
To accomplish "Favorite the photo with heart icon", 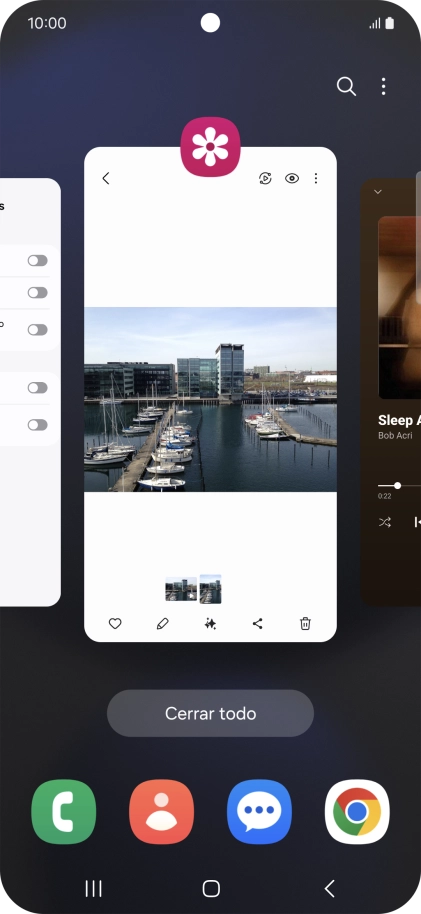I will 115,624.
